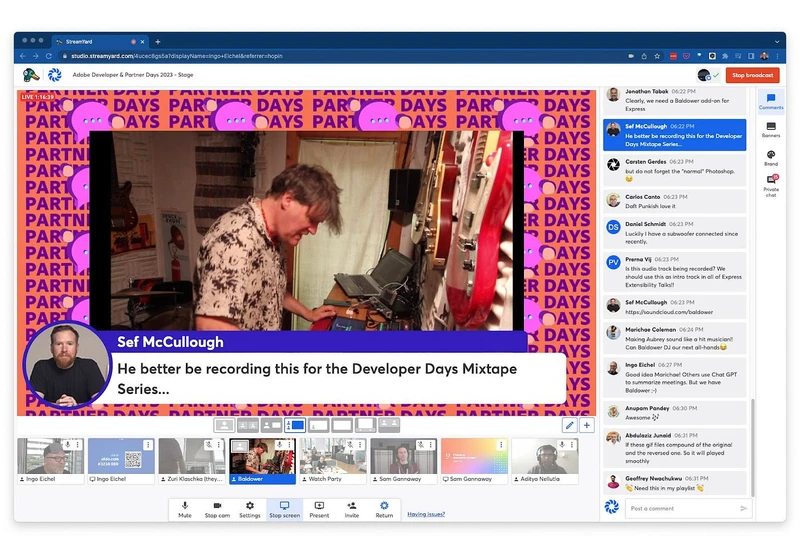The height and width of the screenshot is (560, 800).
Task: Open the Present option
Action: click(x=319, y=510)
